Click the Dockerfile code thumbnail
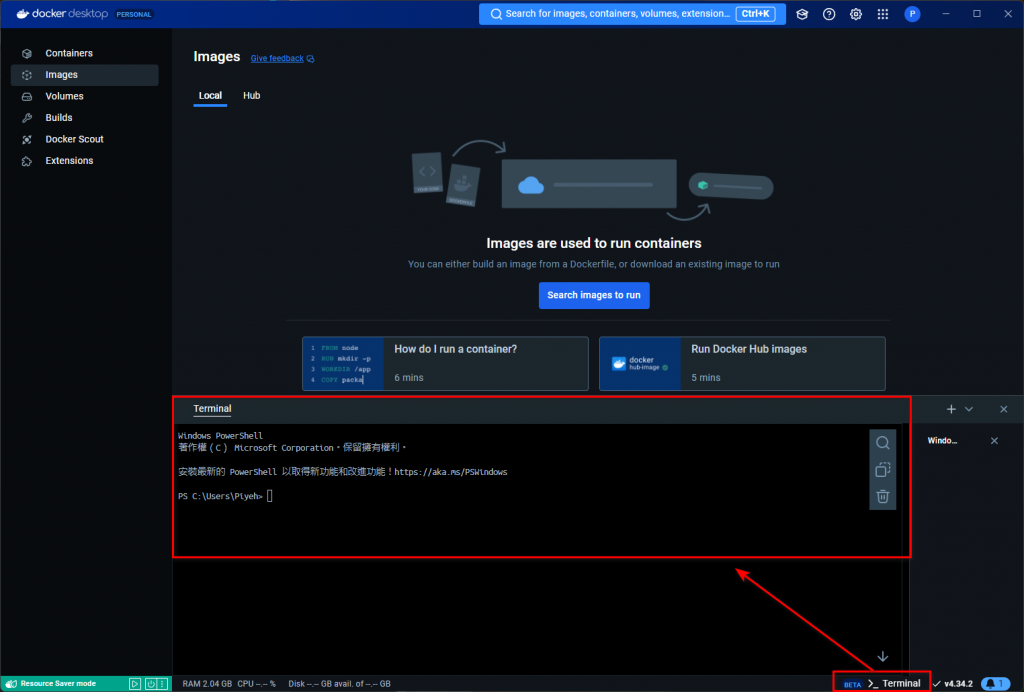Image resolution: width=1024 pixels, height=692 pixels. [343, 364]
